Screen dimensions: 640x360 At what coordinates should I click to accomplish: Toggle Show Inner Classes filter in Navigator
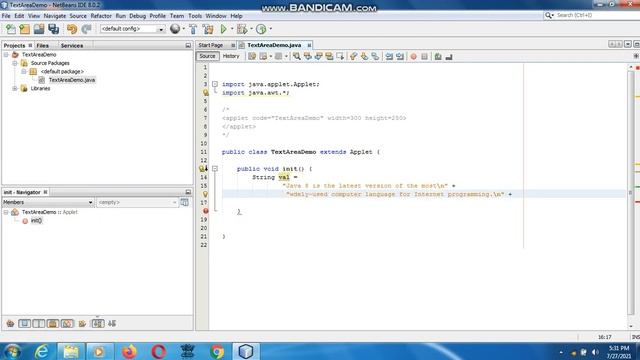tap(67, 324)
